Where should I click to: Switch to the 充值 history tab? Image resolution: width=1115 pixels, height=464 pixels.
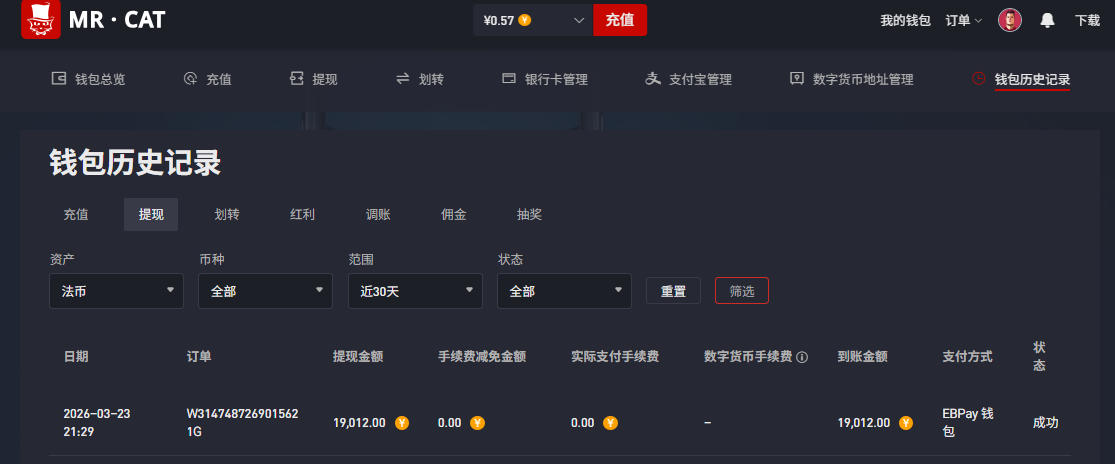point(76,214)
